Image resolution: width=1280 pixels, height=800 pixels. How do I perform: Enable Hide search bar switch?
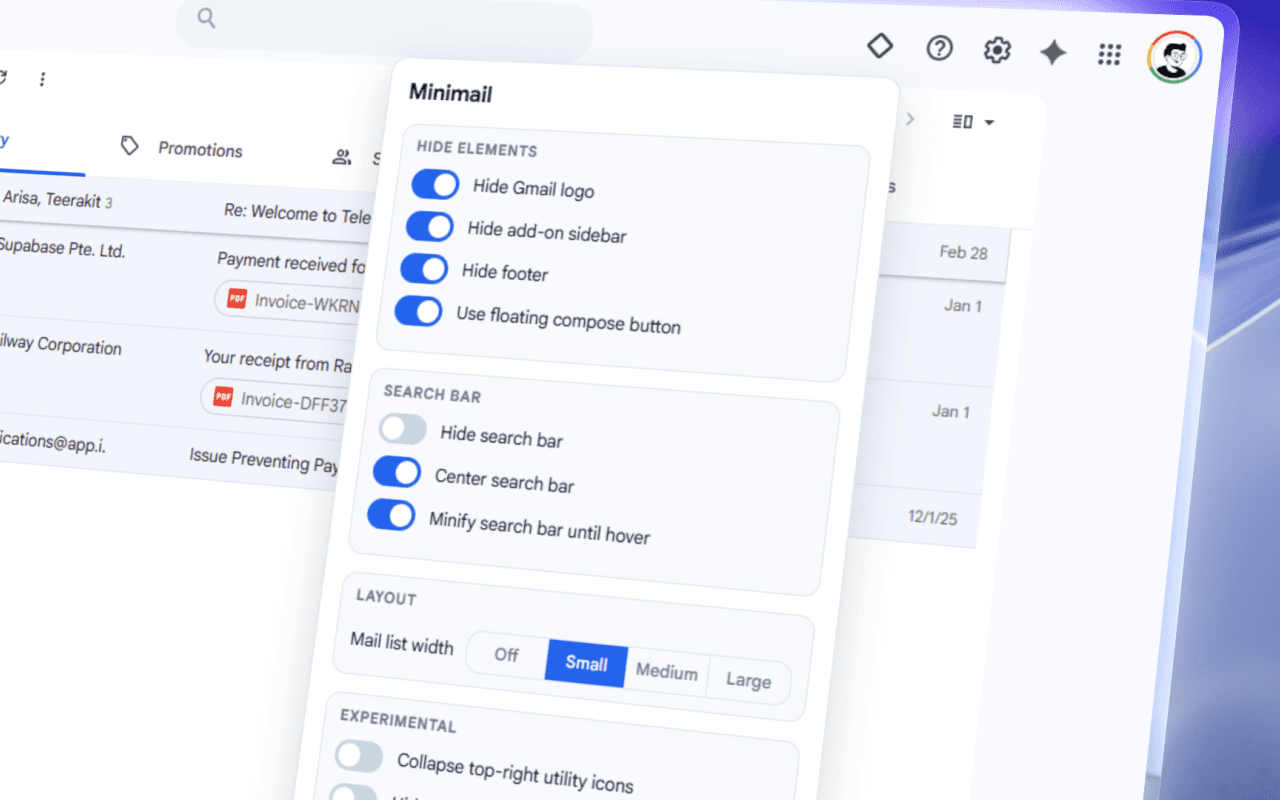402,431
